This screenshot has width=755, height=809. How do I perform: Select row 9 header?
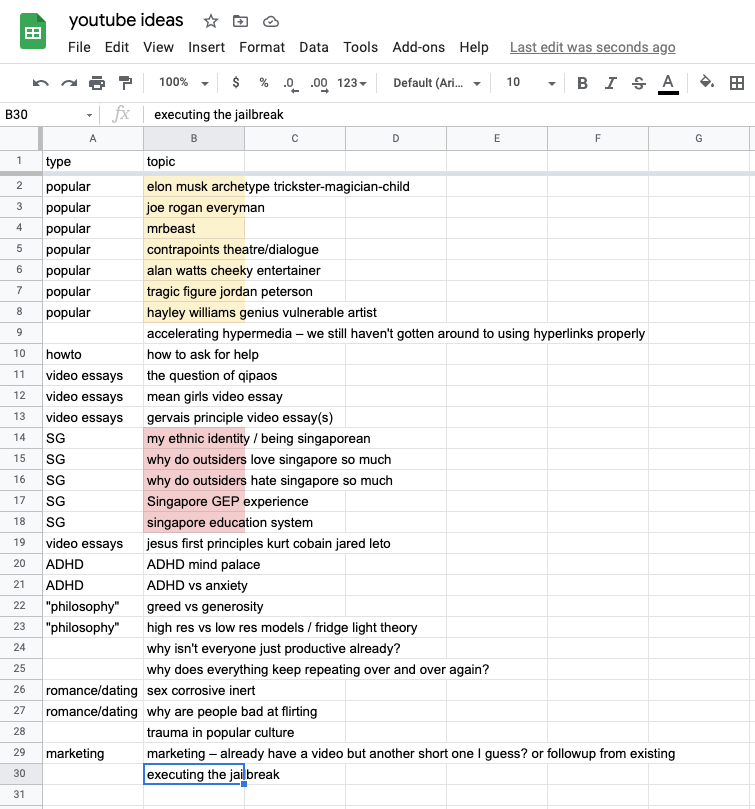click(x=20, y=333)
